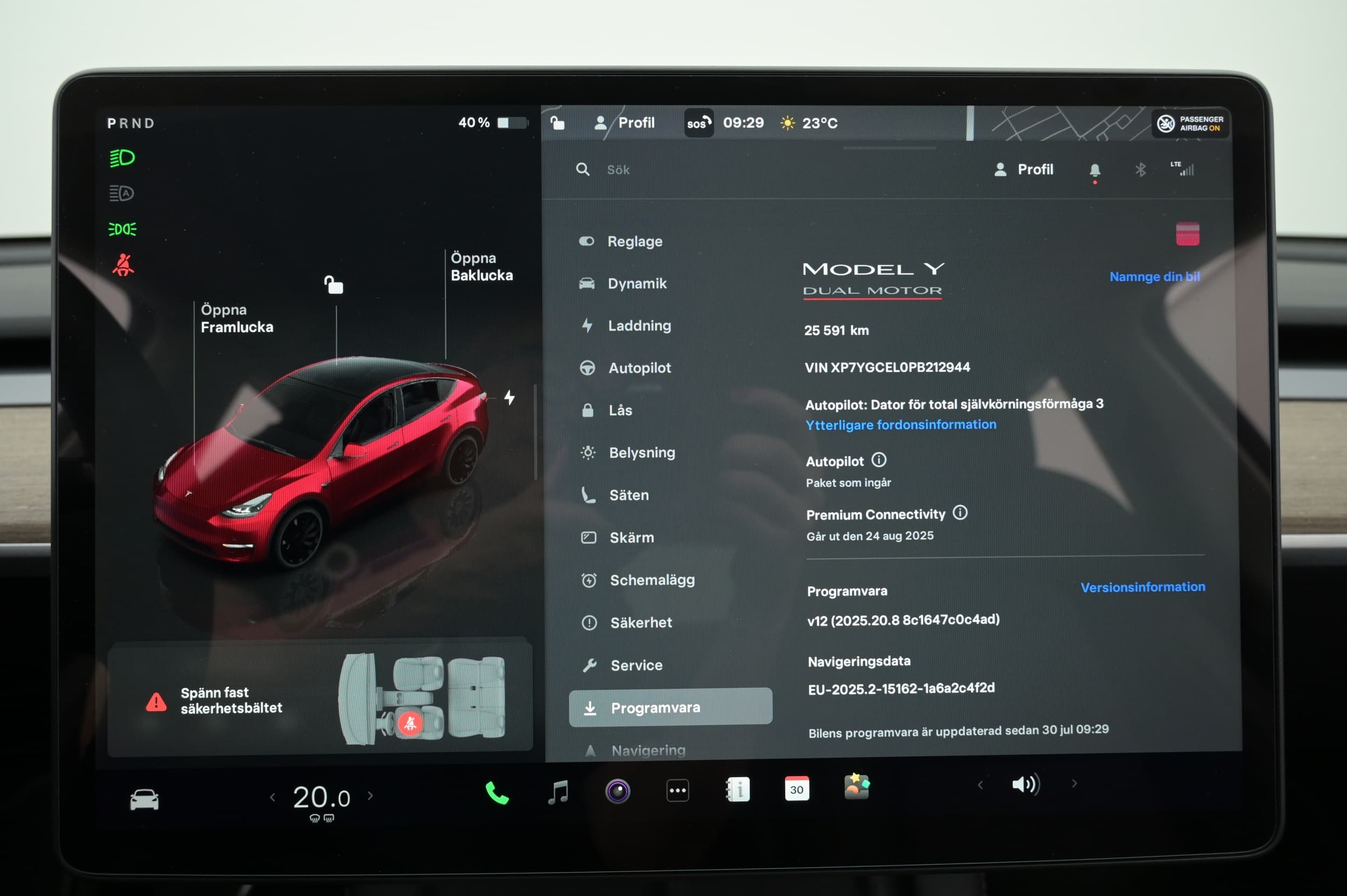Click the Namnge din bil link
The width and height of the screenshot is (1347, 896).
click(x=1155, y=276)
